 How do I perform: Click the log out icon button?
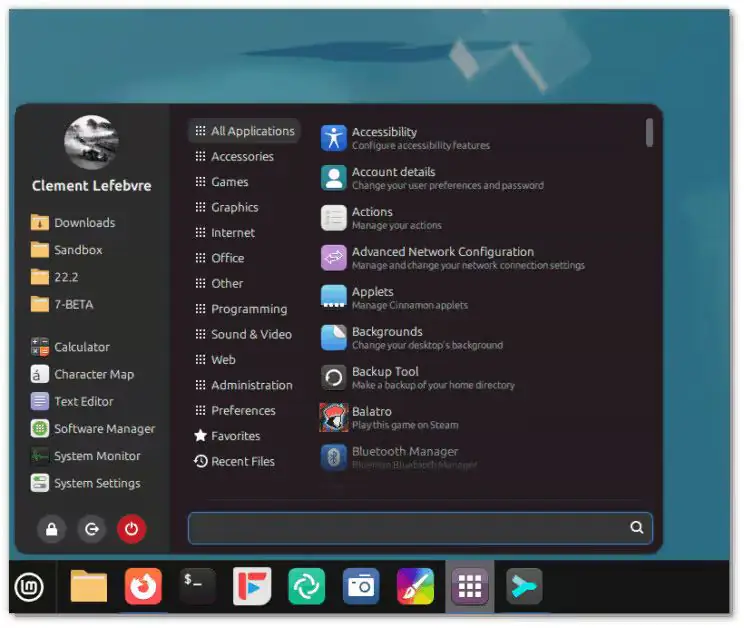91,529
